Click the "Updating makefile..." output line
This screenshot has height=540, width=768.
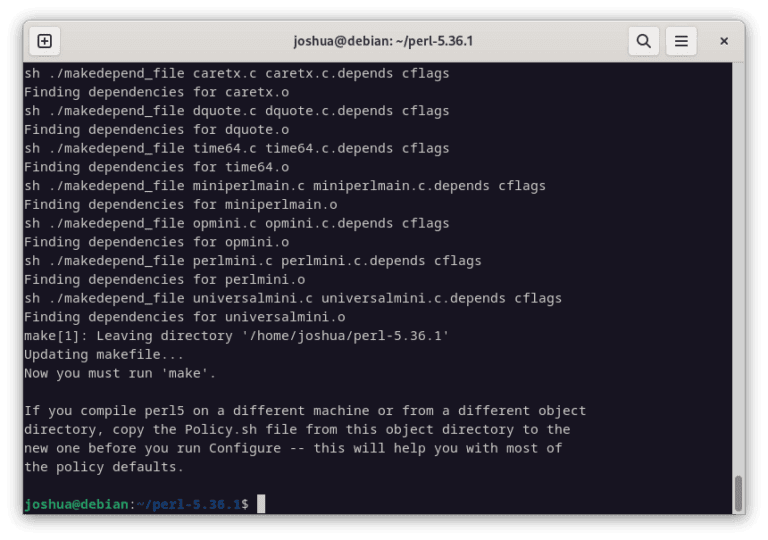click(104, 355)
